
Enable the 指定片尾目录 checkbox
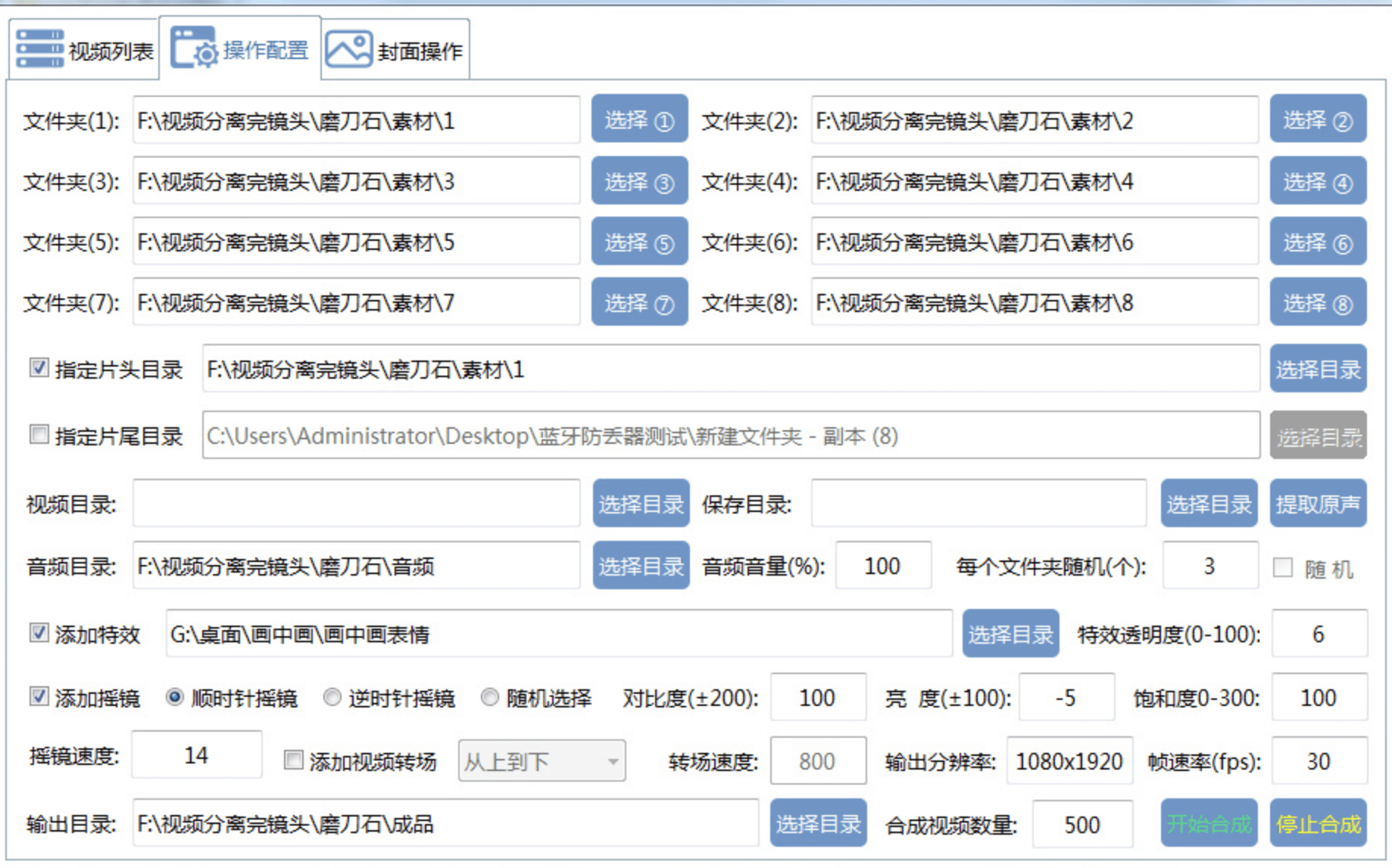pos(39,435)
